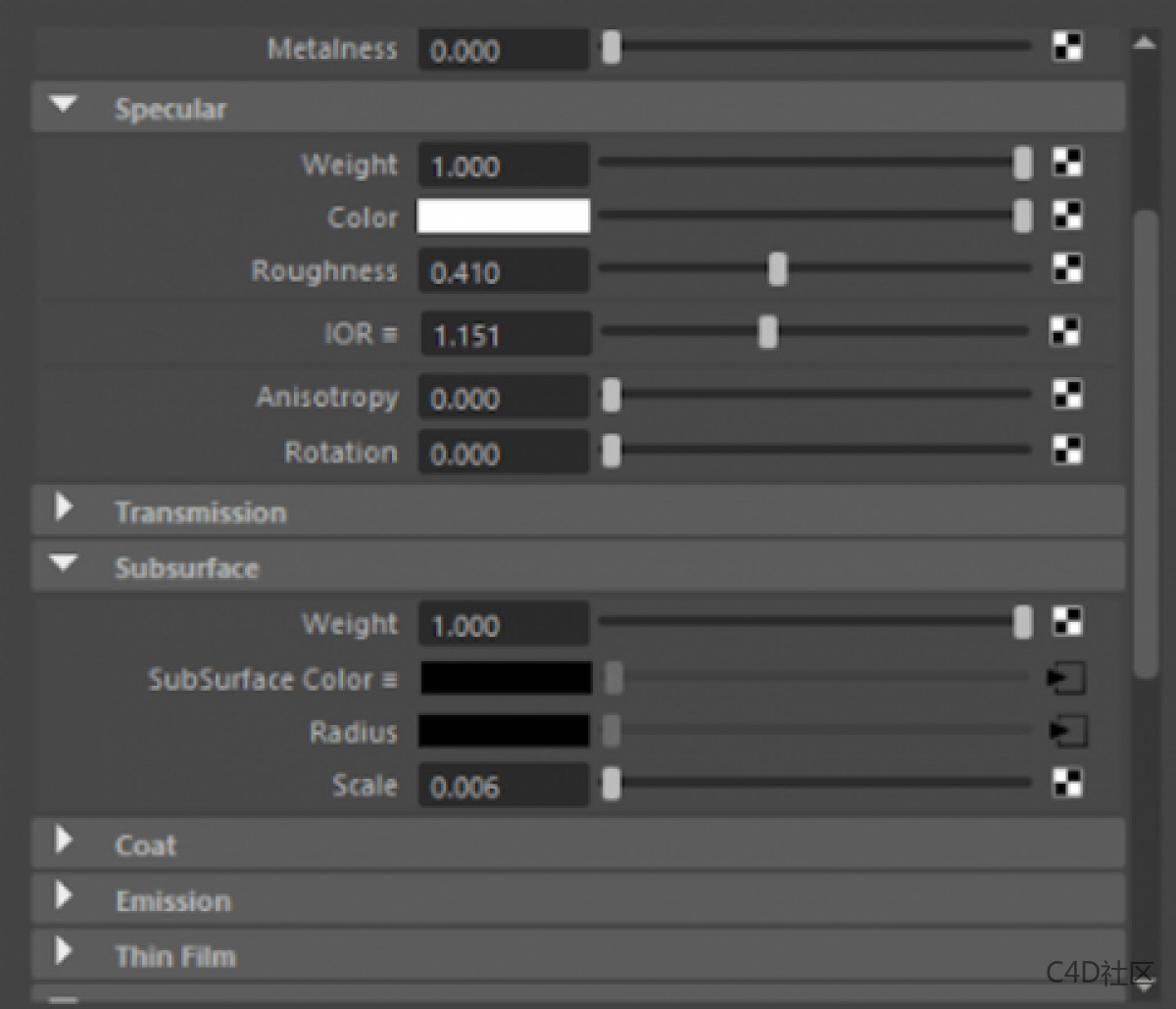Viewport: 1176px width, 1009px height.
Task: Click the Roughness texture map checker icon
Action: tap(1067, 269)
